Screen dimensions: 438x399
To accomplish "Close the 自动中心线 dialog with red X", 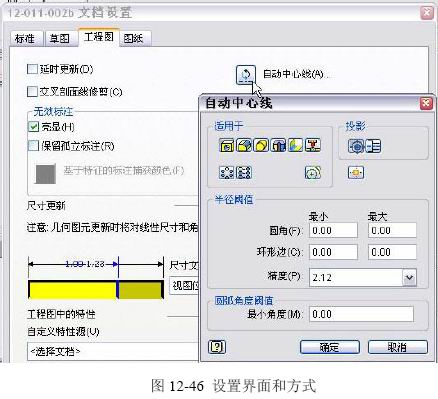I will 426,103.
